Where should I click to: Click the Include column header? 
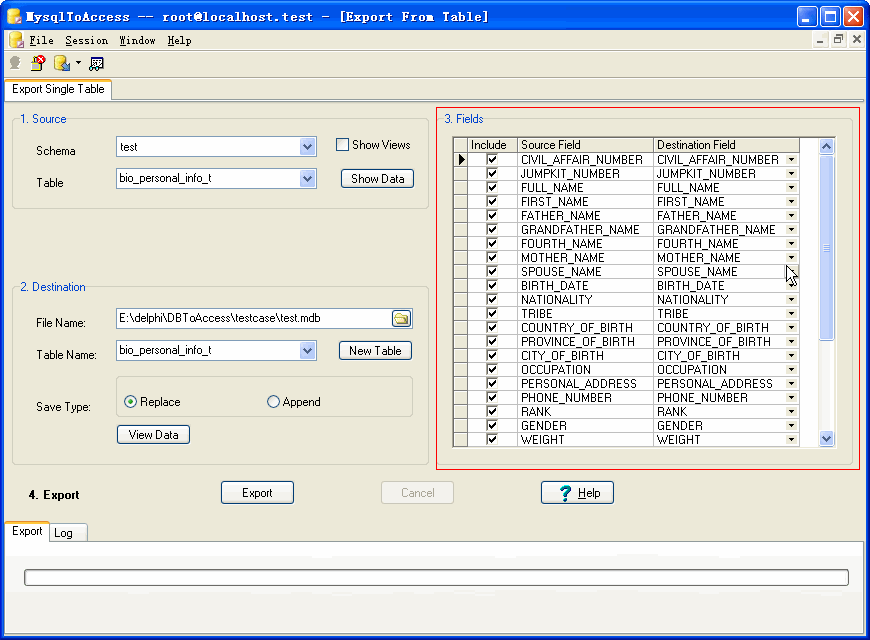click(492, 145)
